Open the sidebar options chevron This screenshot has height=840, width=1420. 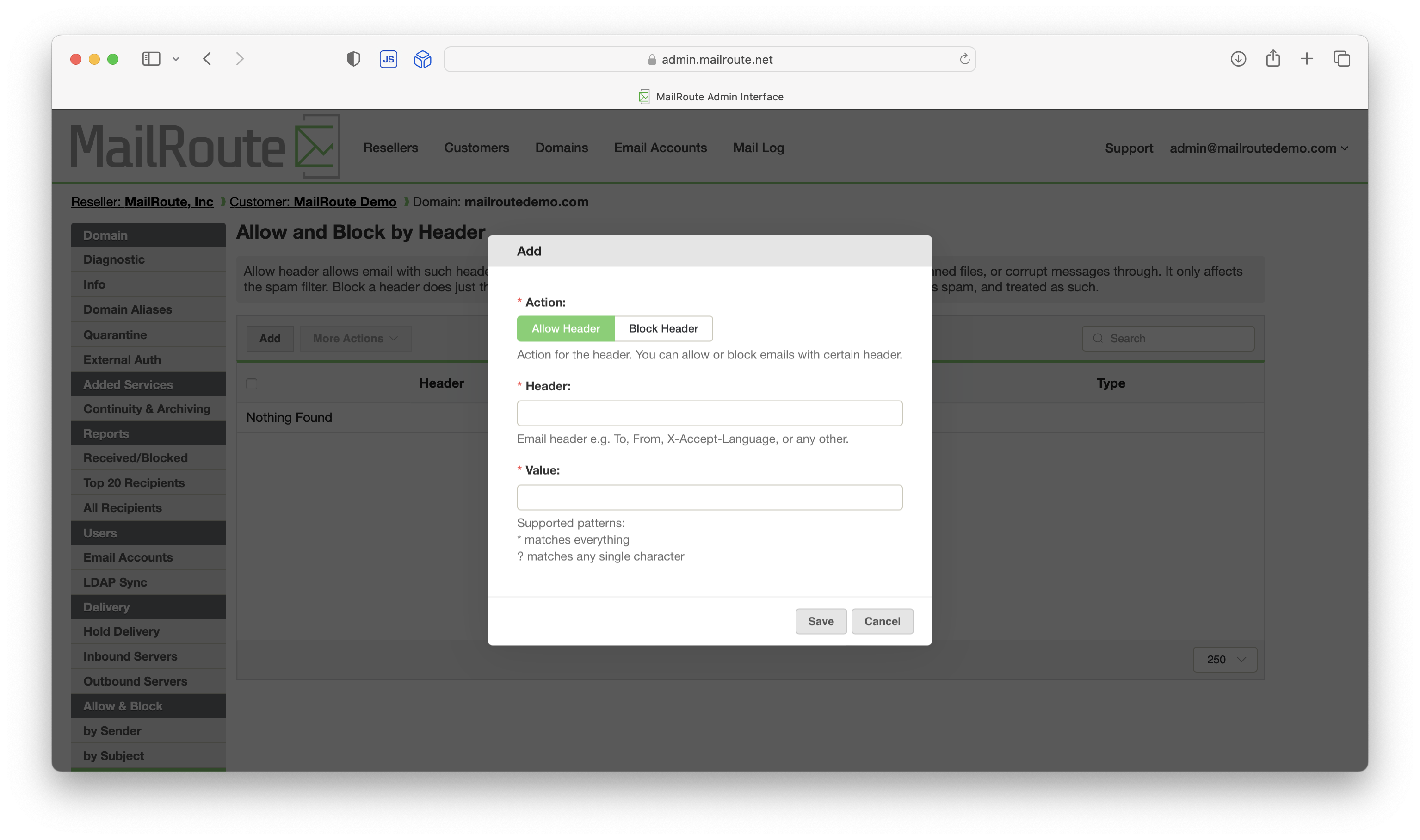[176, 59]
